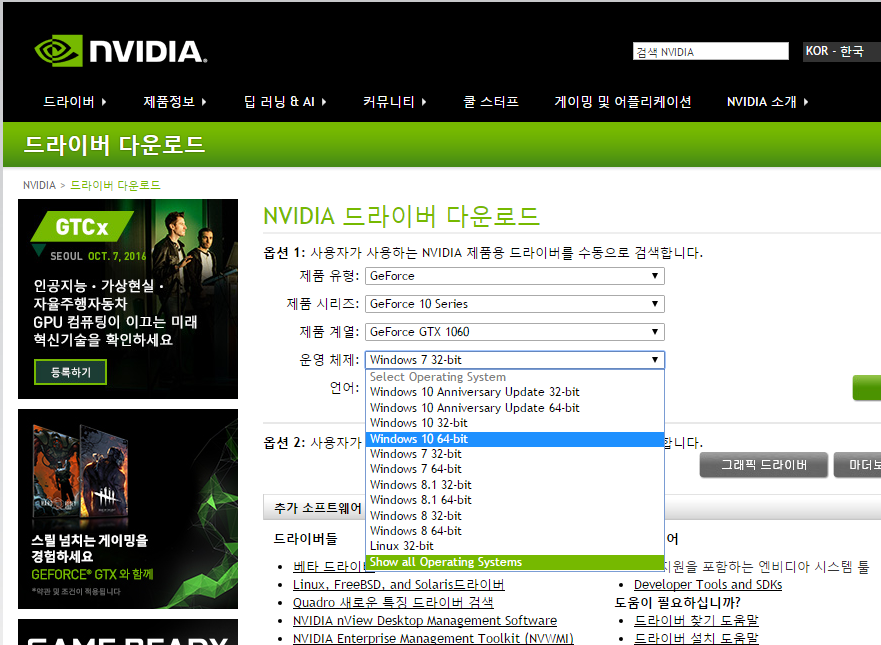
Task: Select Windows 10 32-bit option
Action: tap(515, 423)
